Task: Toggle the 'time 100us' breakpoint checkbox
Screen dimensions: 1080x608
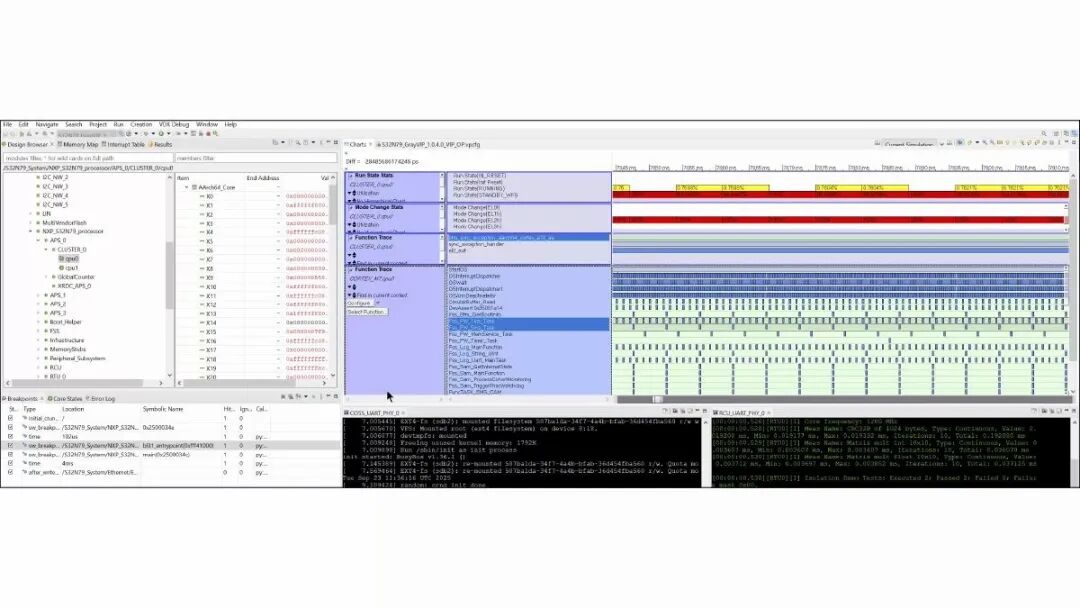Action: 11,436
